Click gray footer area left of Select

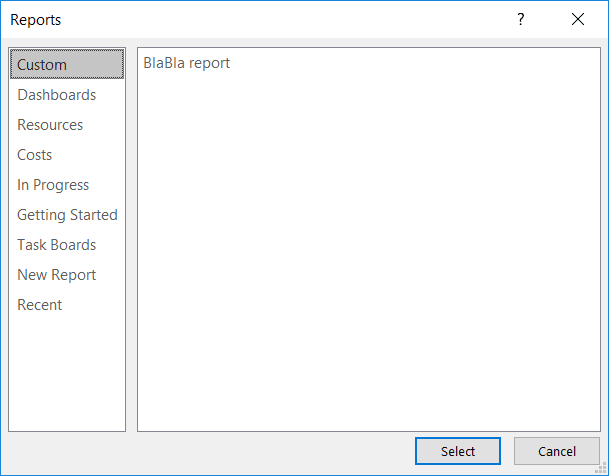(x=210, y=452)
